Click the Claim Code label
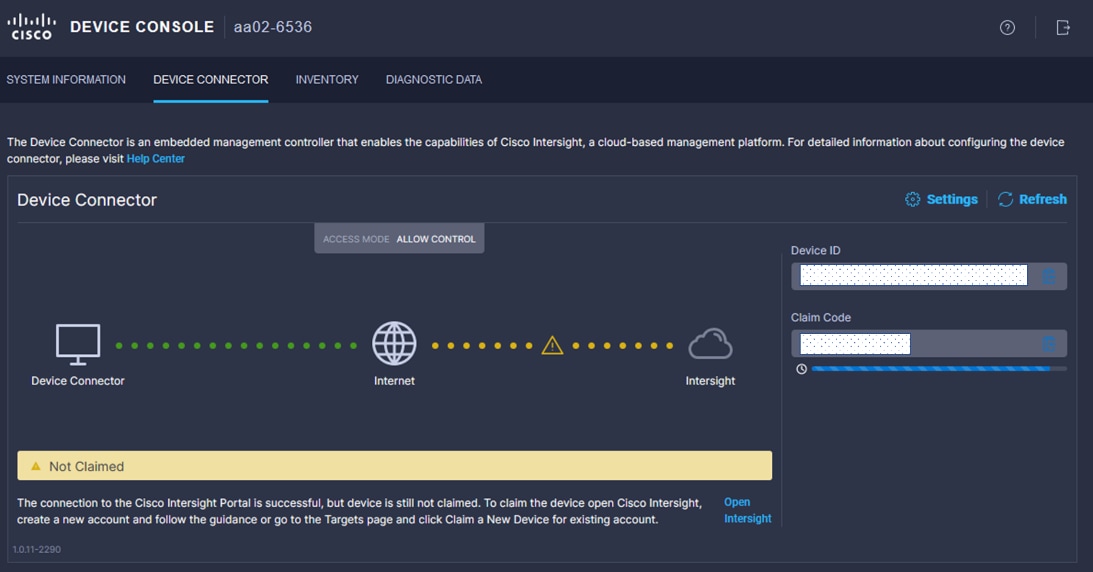 [820, 317]
